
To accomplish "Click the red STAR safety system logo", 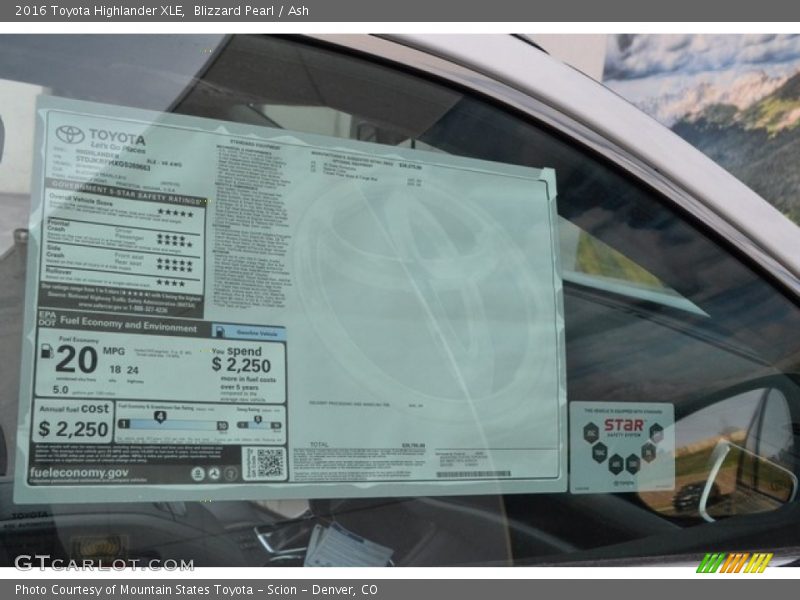I will (x=623, y=424).
